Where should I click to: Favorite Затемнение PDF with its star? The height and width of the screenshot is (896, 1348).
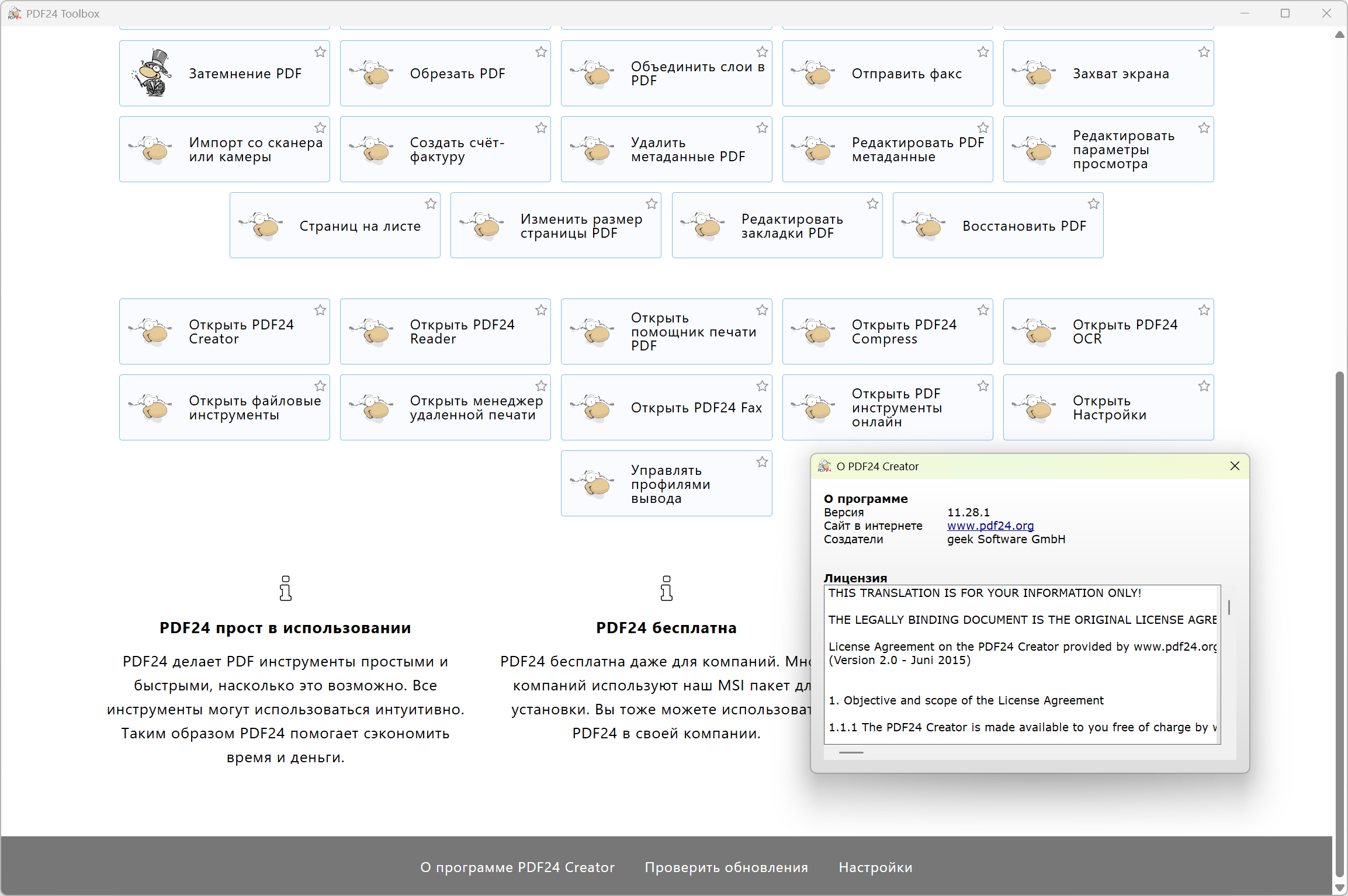[x=320, y=52]
